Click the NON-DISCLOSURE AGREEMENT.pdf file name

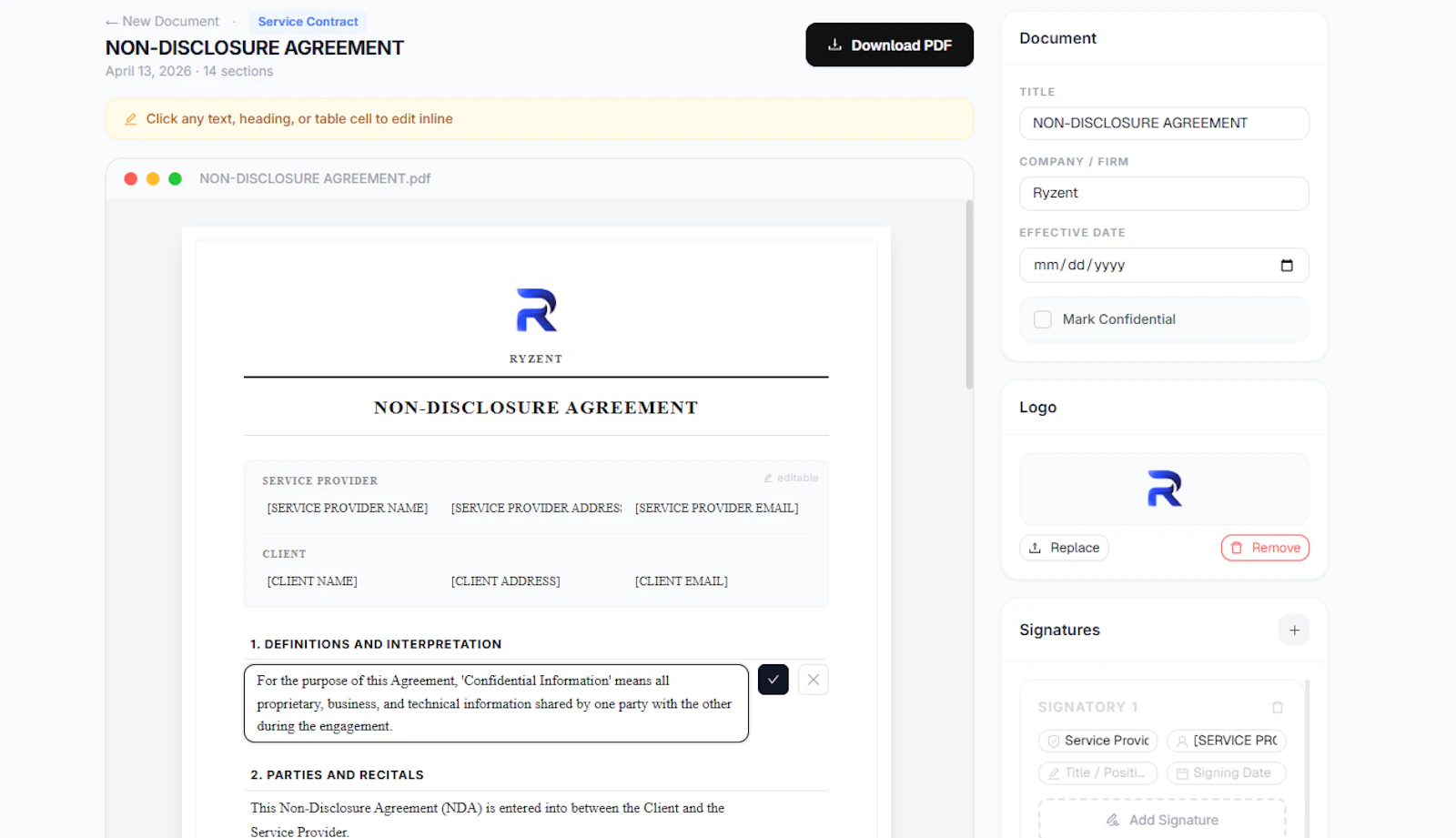coord(315,178)
